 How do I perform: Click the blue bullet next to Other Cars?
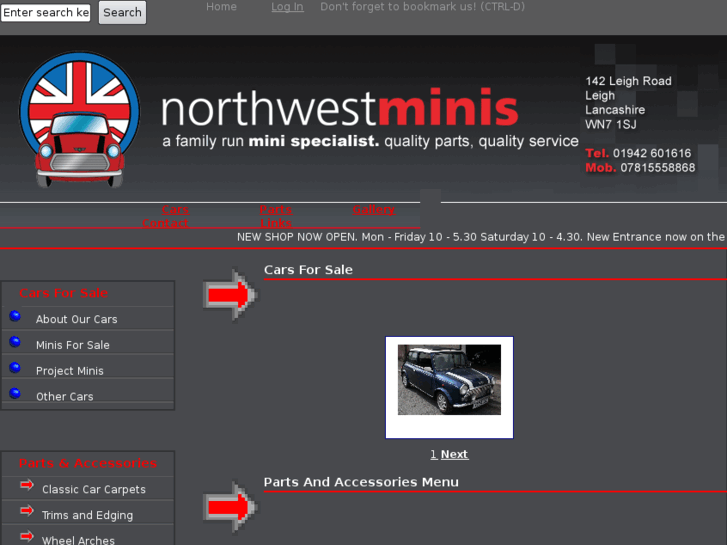coord(15,393)
